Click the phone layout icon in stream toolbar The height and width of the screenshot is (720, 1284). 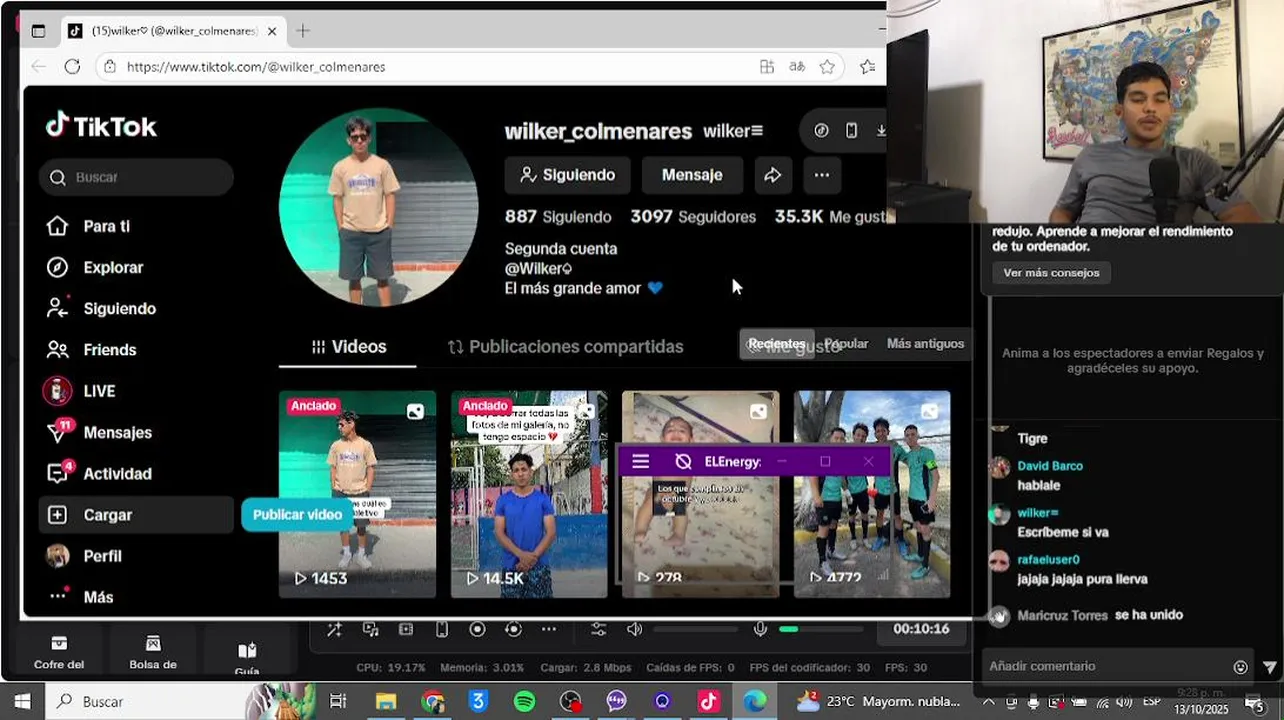(x=442, y=629)
